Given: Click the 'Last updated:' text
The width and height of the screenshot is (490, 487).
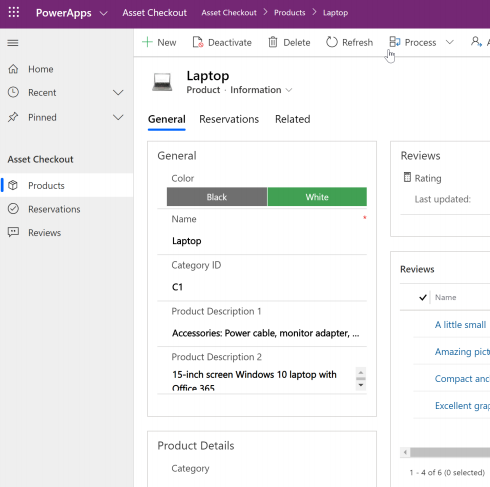Looking at the screenshot, I should pos(442,199).
